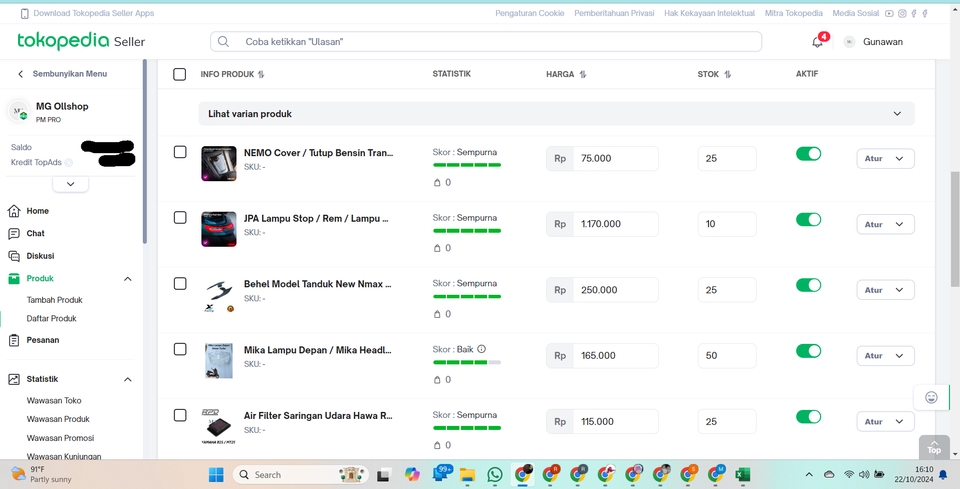Collapse the Statistik menu chevron

(127, 379)
